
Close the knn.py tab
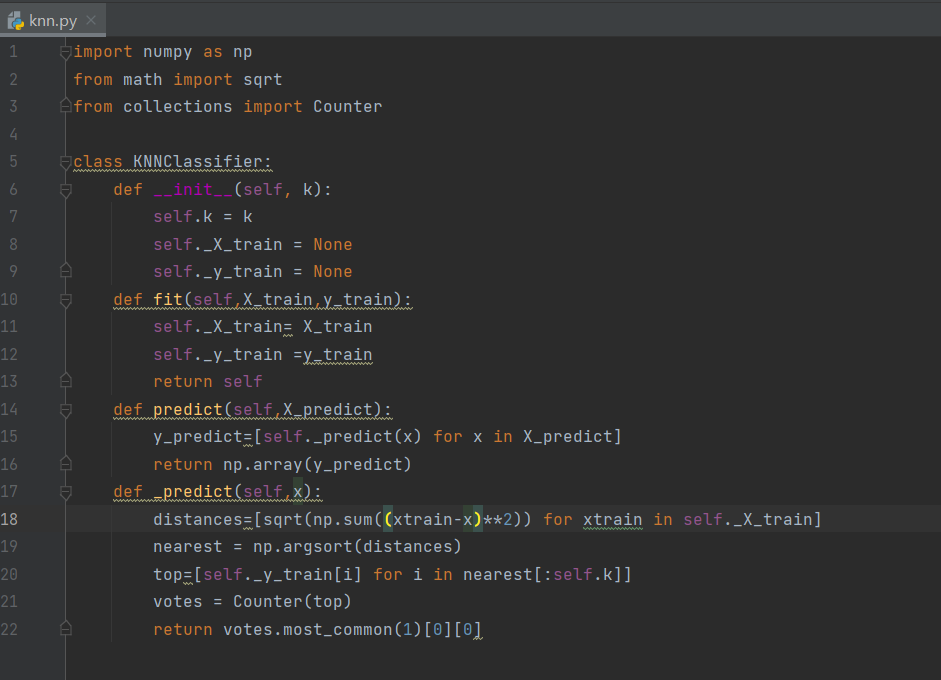tap(91, 20)
